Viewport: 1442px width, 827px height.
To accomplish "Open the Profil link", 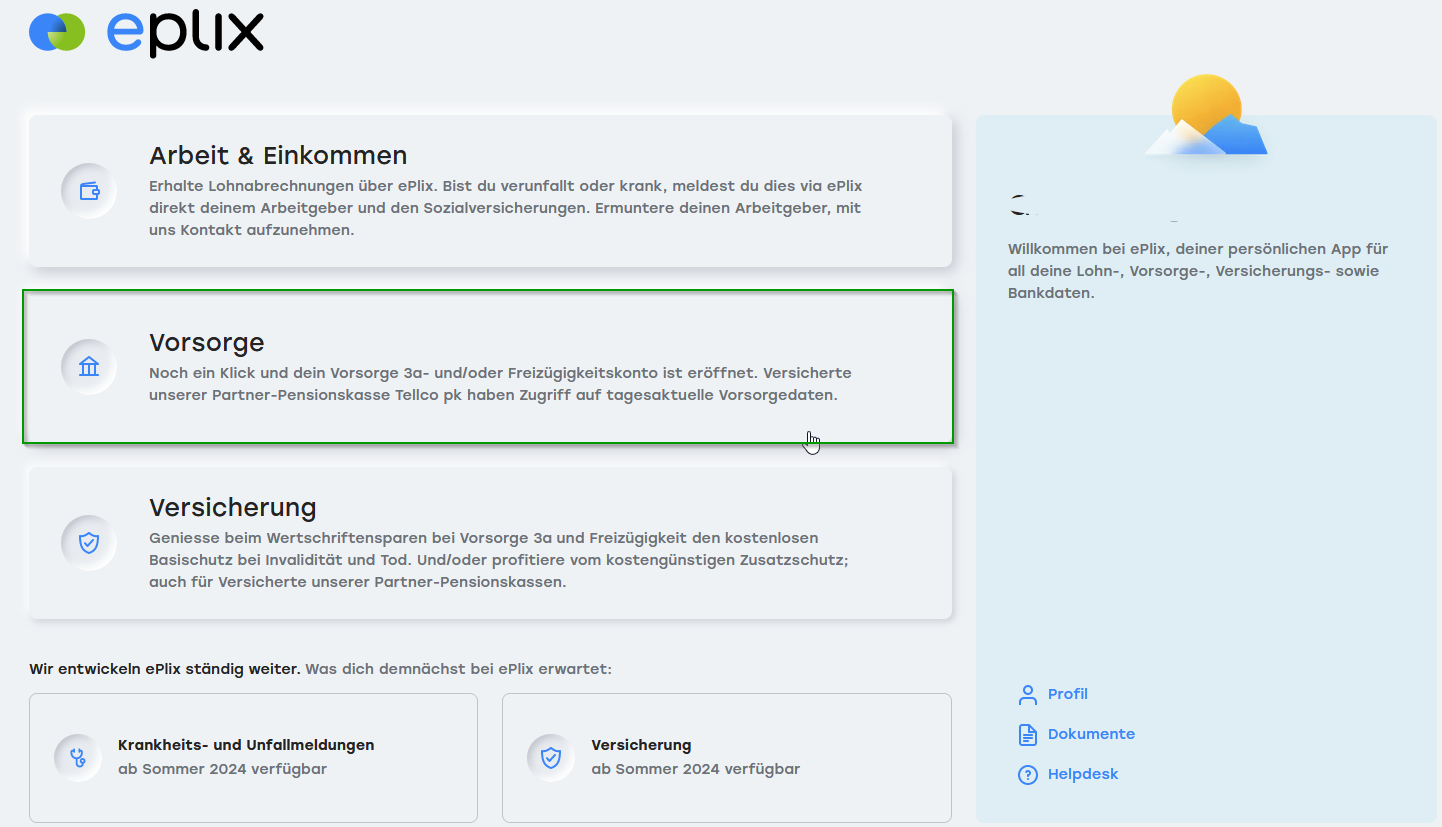I will (x=1067, y=693).
